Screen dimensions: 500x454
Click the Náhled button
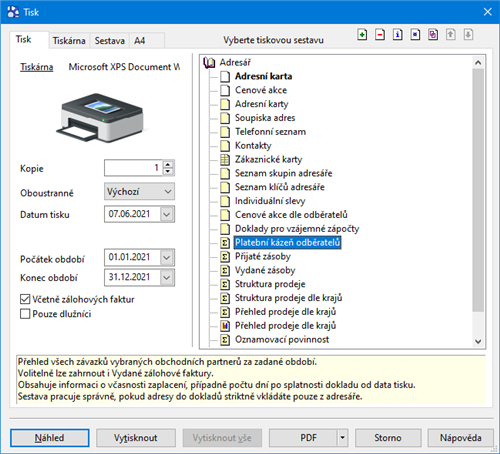point(50,438)
